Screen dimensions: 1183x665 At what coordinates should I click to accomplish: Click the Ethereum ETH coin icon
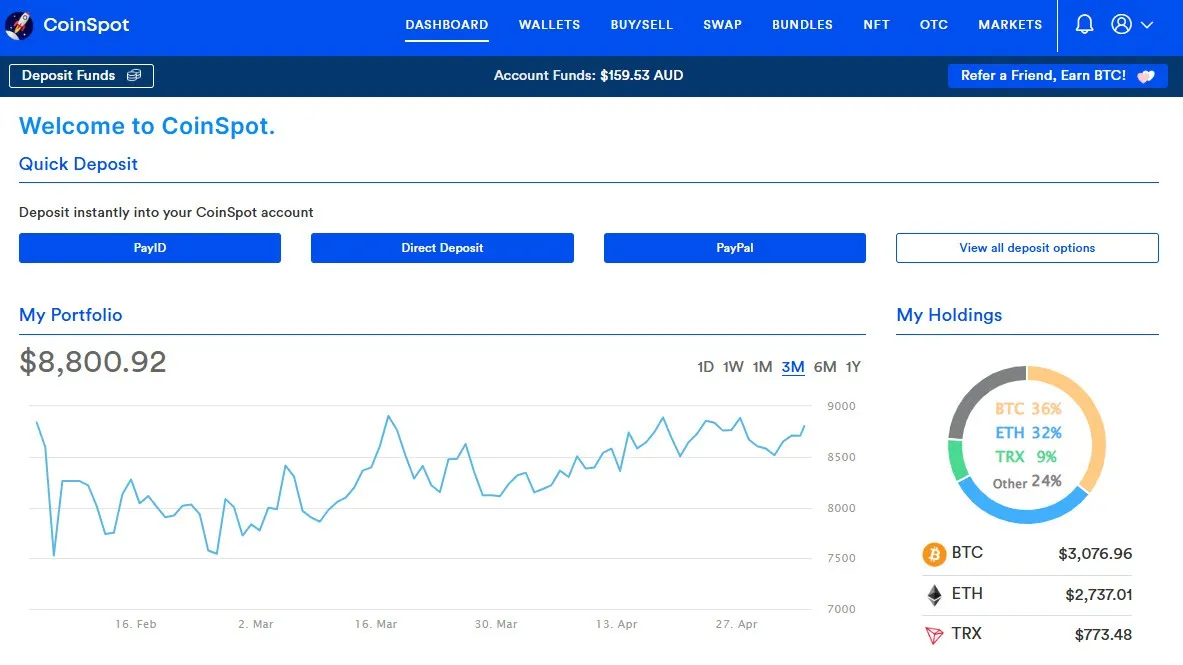click(x=934, y=595)
